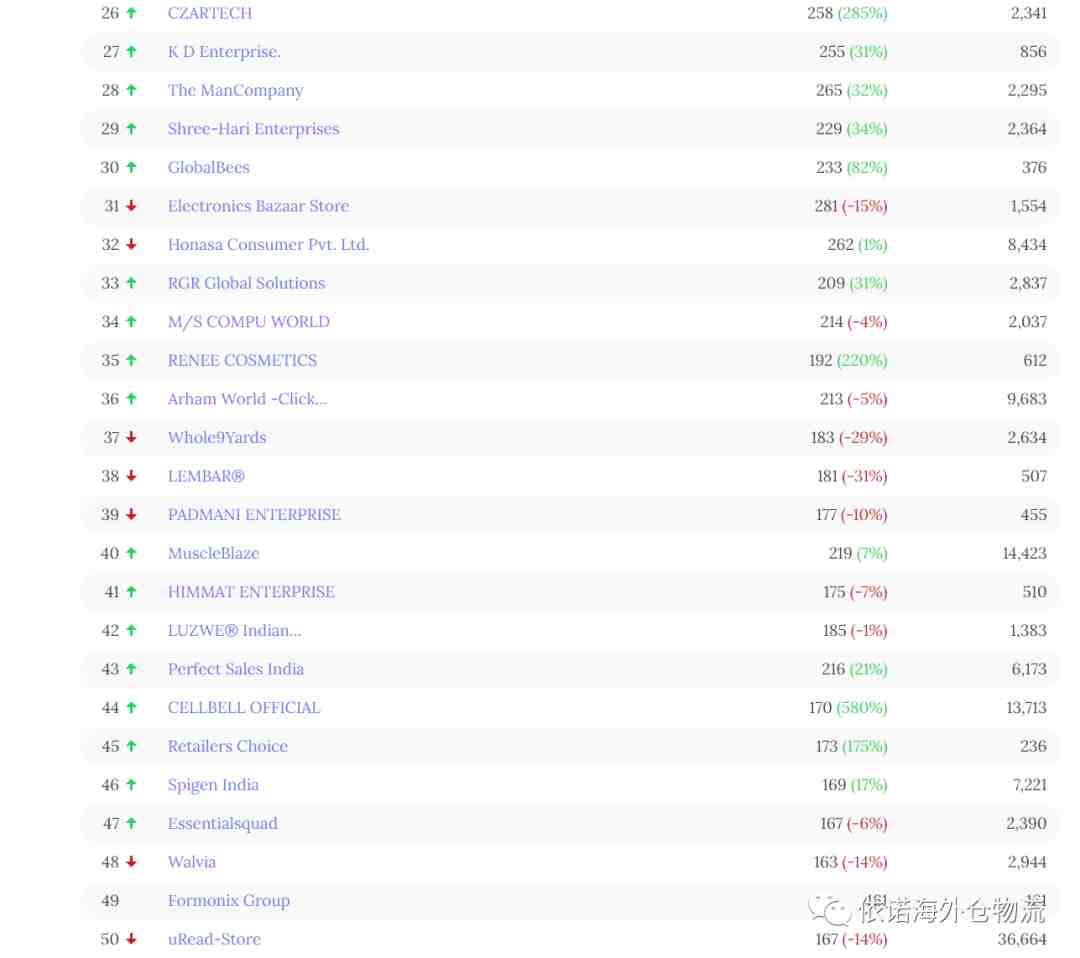1080x958 pixels.
Task: Open Honasa Consumer Pvt. Ltd. link
Action: (x=268, y=244)
